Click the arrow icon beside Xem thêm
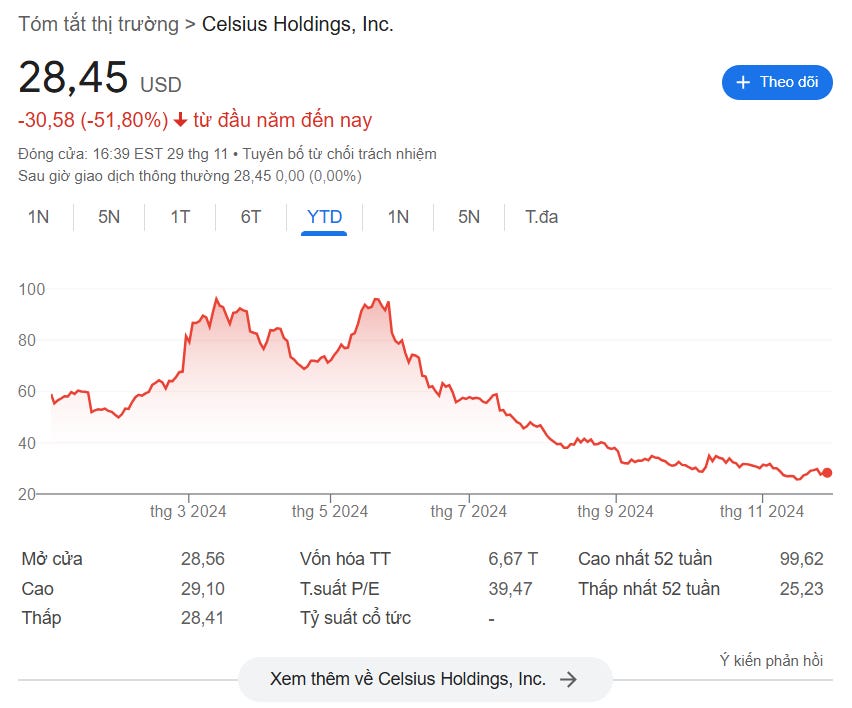The height and width of the screenshot is (708, 852). click(x=568, y=679)
